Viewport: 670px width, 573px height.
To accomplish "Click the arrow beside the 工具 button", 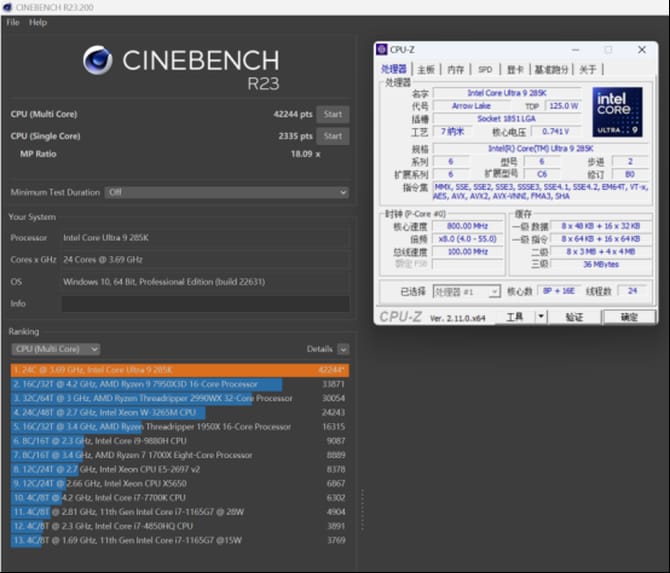I will (x=541, y=317).
